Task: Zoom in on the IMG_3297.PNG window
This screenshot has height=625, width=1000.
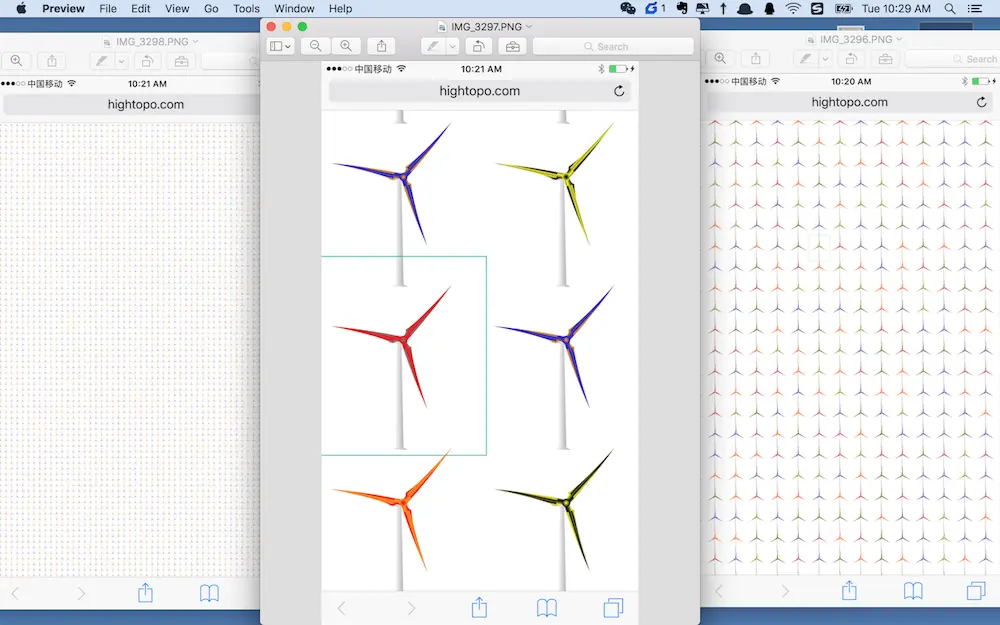Action: coord(346,46)
